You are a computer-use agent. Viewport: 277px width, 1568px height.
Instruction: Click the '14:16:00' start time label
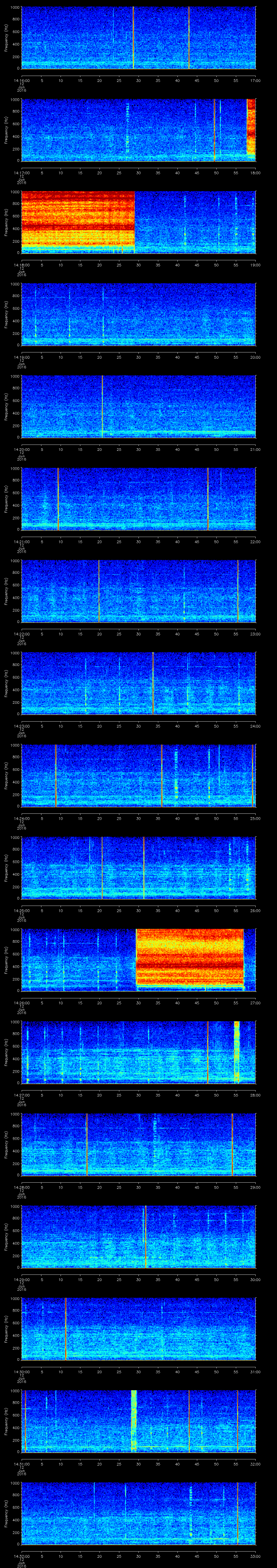click(22, 80)
